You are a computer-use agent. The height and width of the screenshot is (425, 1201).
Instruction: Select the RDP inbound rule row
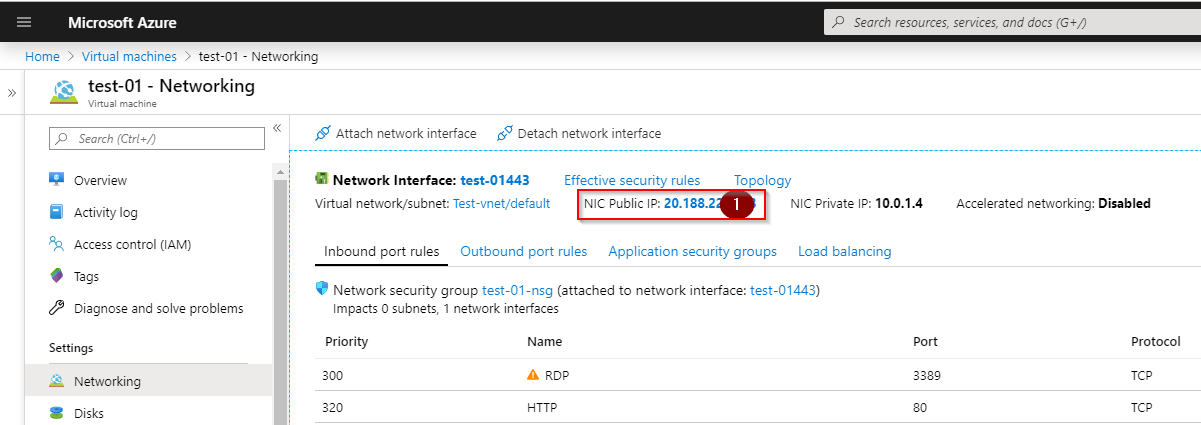coord(555,375)
